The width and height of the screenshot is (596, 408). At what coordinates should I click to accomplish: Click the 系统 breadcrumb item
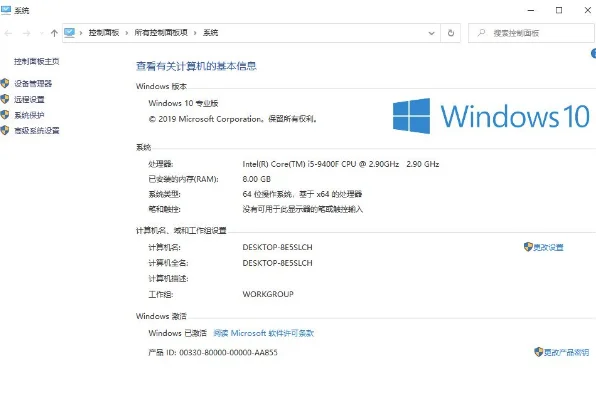[x=210, y=33]
